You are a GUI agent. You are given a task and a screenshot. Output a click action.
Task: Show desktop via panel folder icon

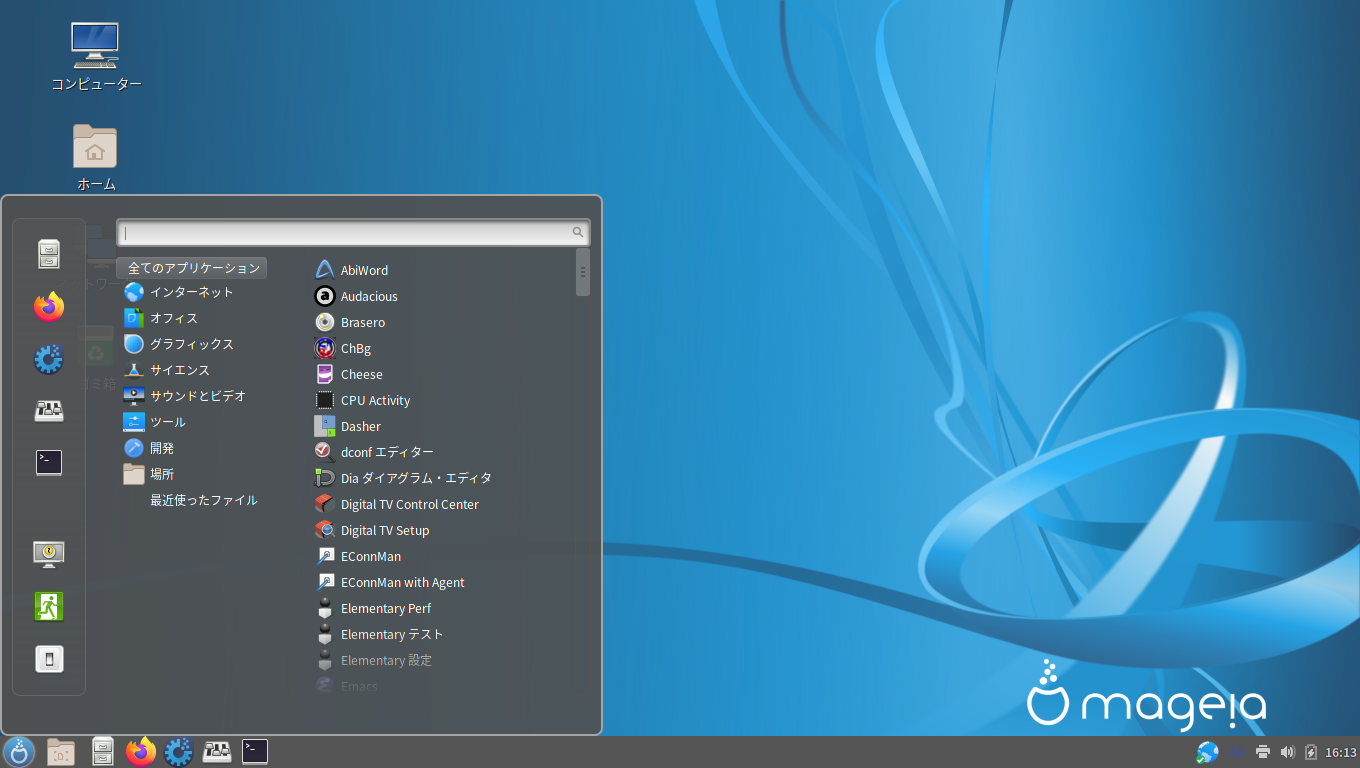click(61, 752)
